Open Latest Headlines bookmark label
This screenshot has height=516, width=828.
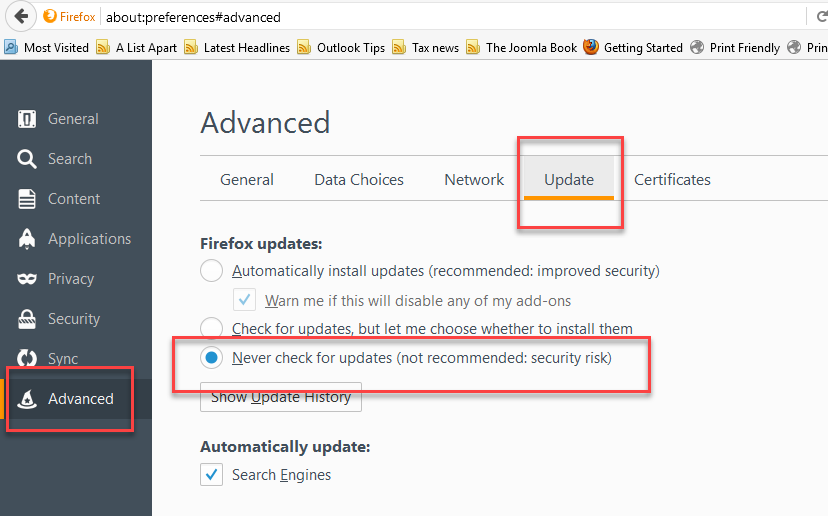click(247, 48)
